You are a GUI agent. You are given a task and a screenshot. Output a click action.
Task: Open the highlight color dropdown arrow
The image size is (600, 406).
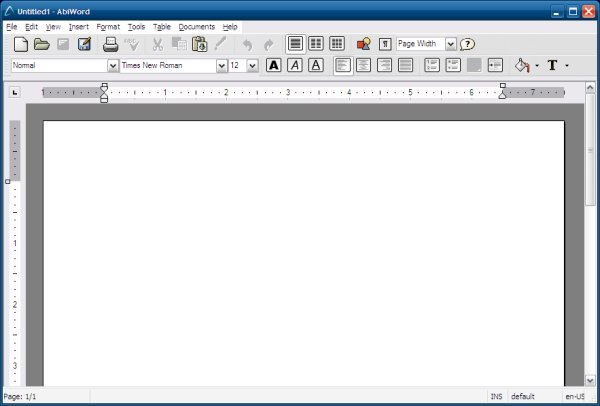[x=537, y=66]
